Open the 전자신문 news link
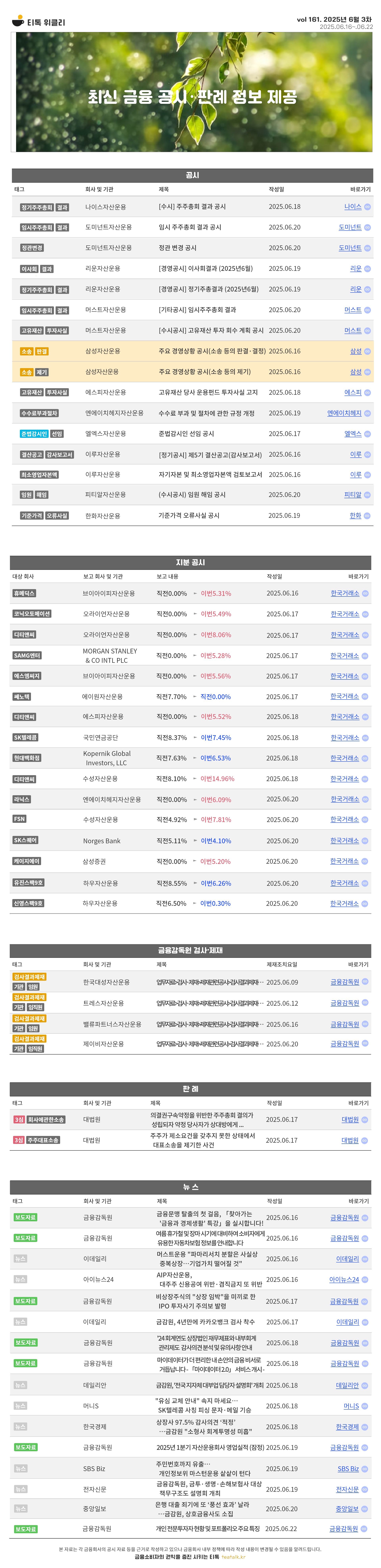This screenshot has width=381, height=1568. (347, 1490)
